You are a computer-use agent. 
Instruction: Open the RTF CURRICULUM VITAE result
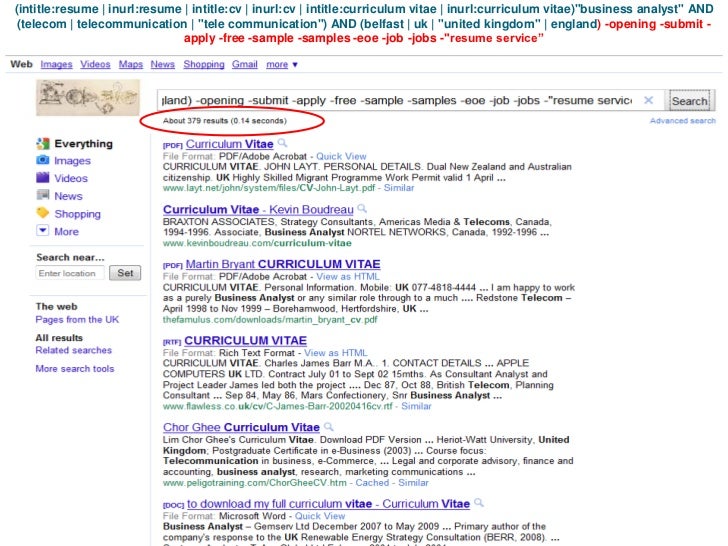245,341
